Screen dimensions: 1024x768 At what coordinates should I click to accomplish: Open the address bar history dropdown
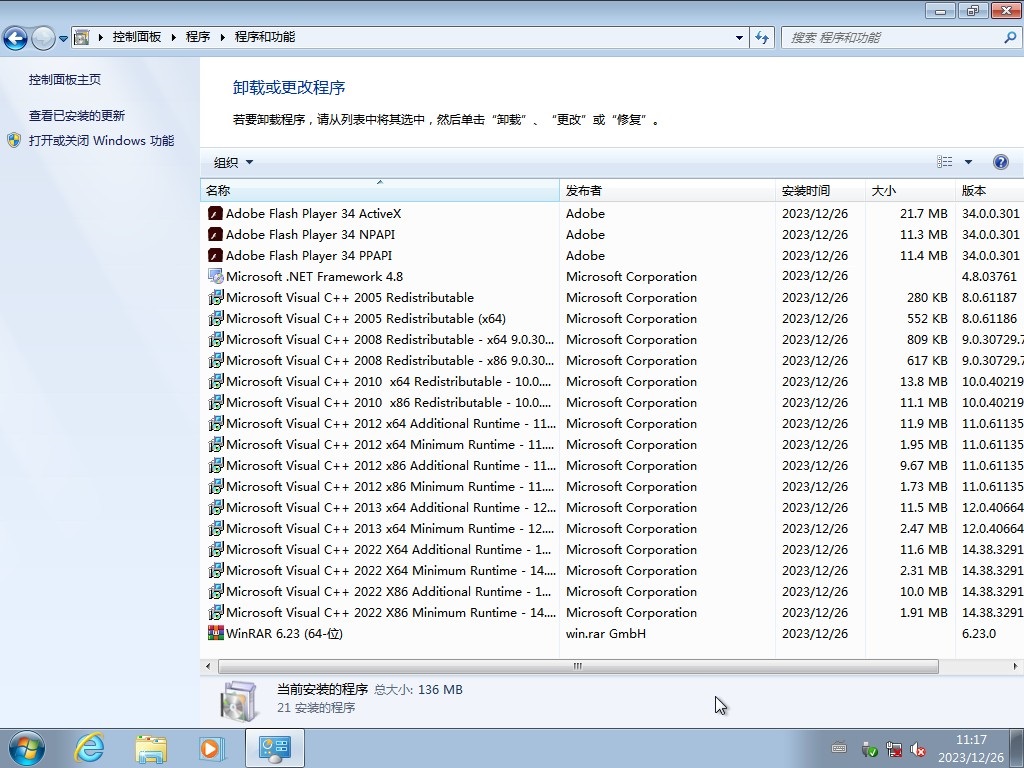(x=737, y=37)
